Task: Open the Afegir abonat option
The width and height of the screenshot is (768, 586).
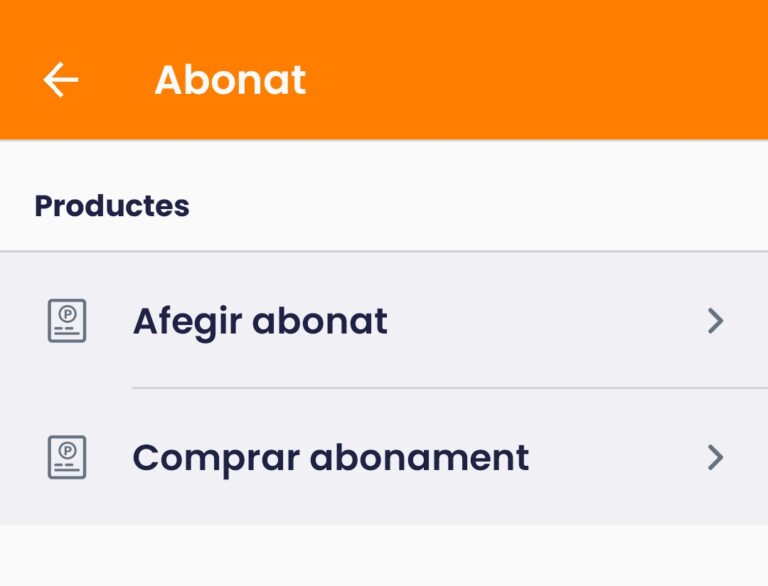Action: 384,320
